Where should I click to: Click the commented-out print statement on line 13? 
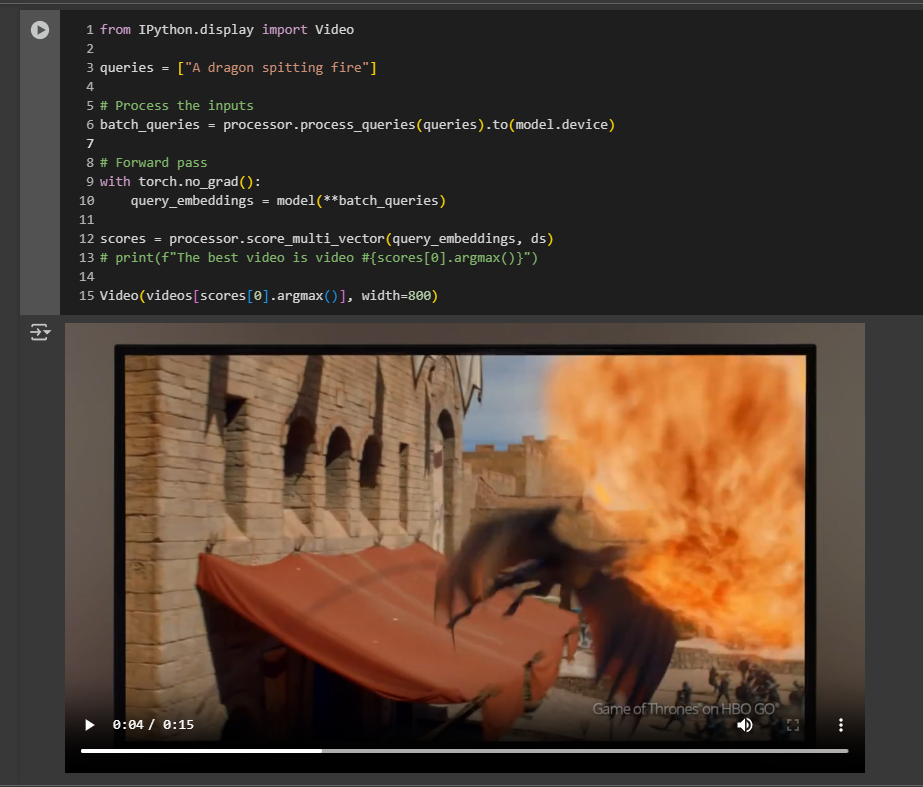tap(319, 257)
